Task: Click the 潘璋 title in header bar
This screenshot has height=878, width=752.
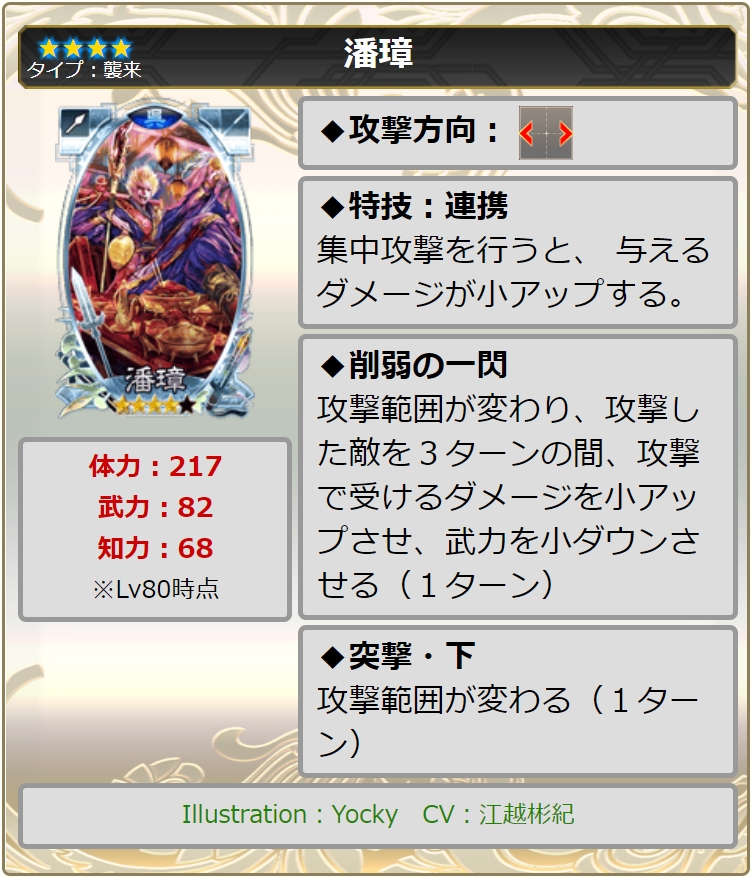Action: click(x=378, y=54)
